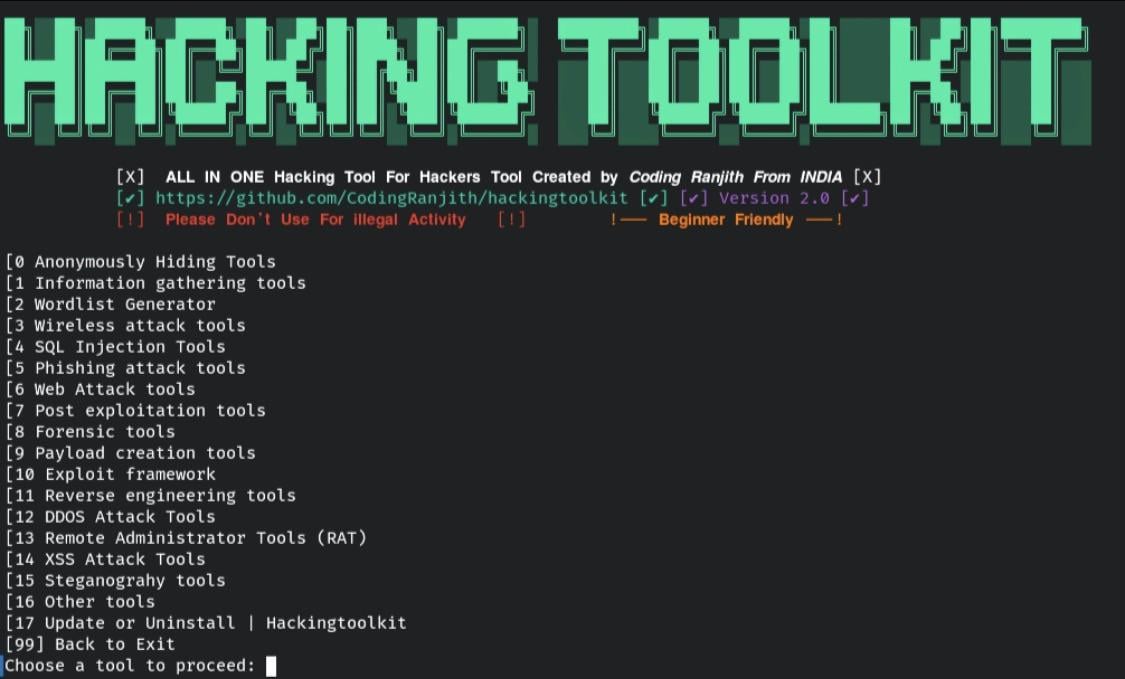The image size is (1125, 679).
Task: Choose Update or Uninstall Hackingtoolkit
Action: tap(206, 623)
